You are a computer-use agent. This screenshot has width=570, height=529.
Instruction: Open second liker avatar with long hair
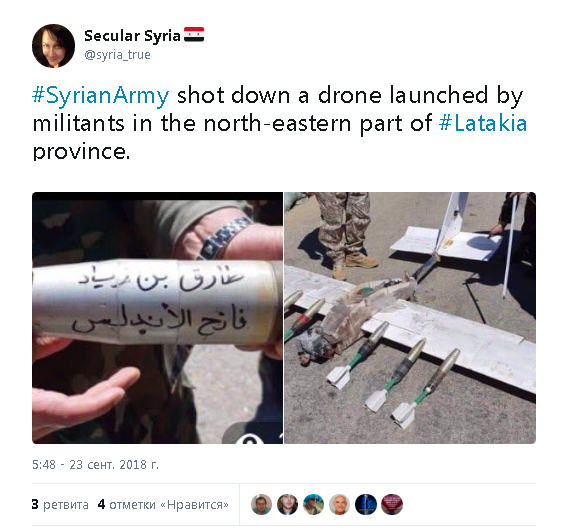click(x=288, y=505)
